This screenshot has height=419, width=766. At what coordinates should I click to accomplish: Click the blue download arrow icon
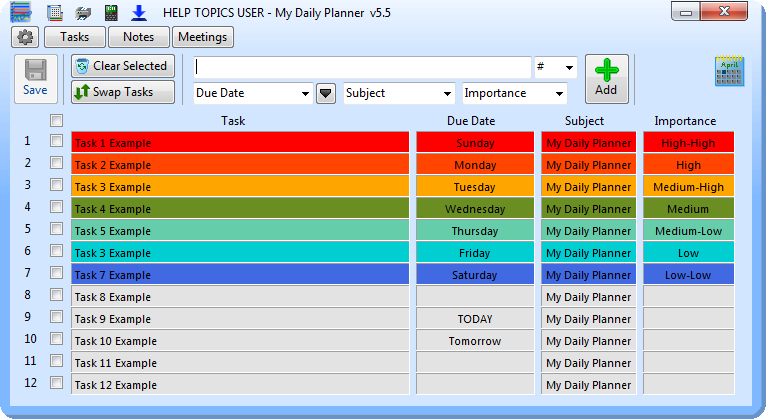coord(139,13)
